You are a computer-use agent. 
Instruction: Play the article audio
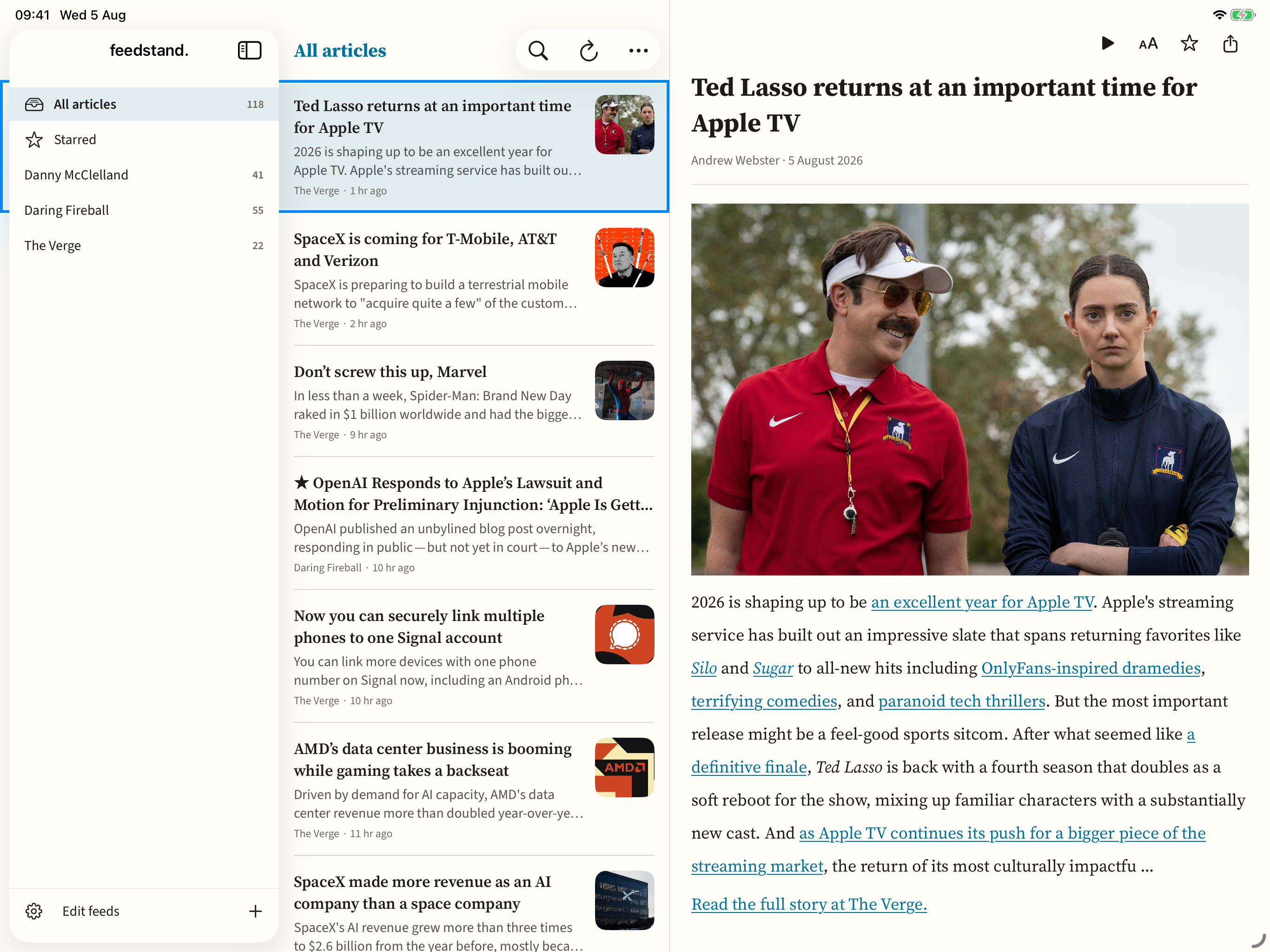1107,44
